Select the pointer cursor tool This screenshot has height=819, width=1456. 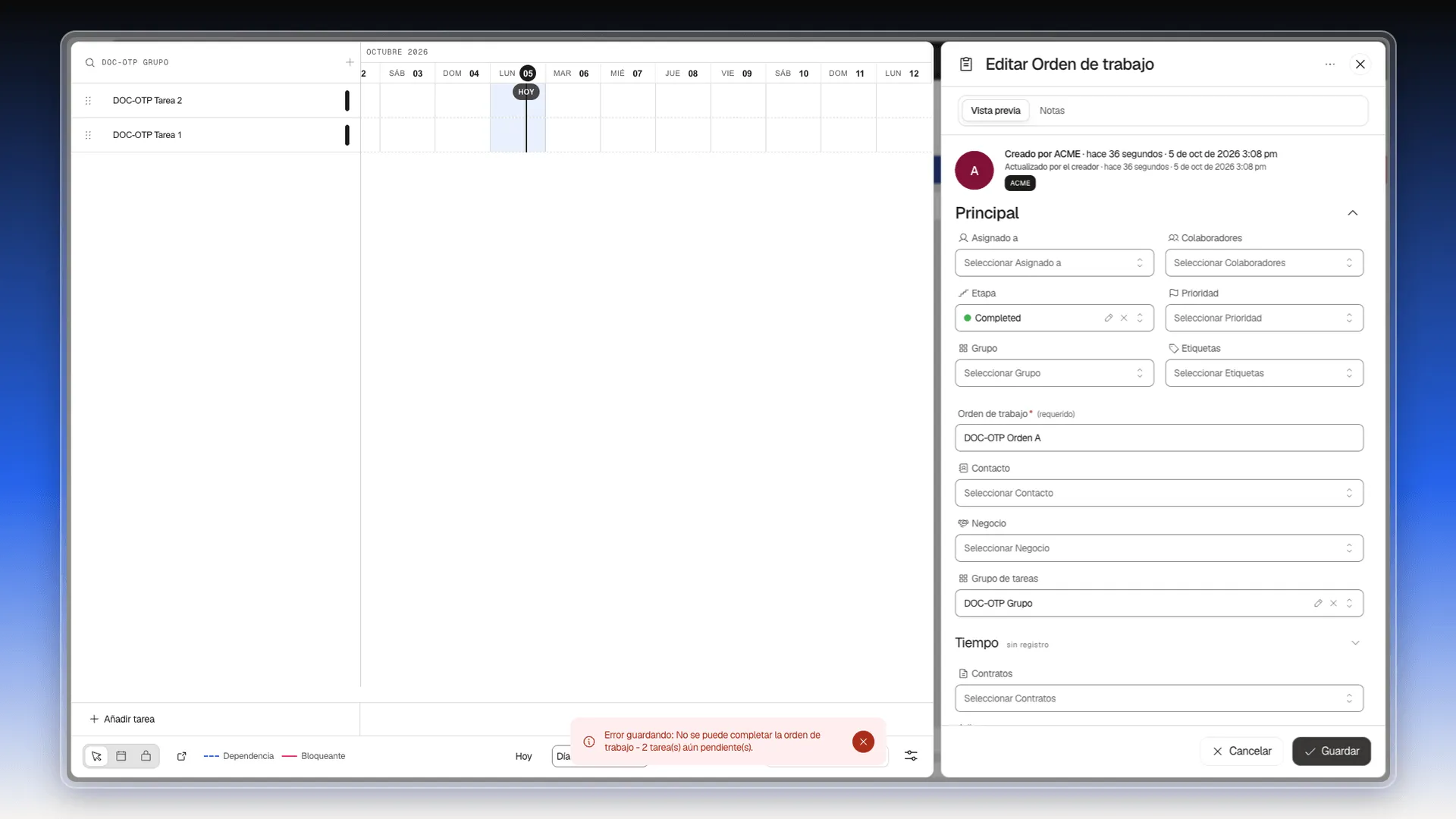click(96, 756)
